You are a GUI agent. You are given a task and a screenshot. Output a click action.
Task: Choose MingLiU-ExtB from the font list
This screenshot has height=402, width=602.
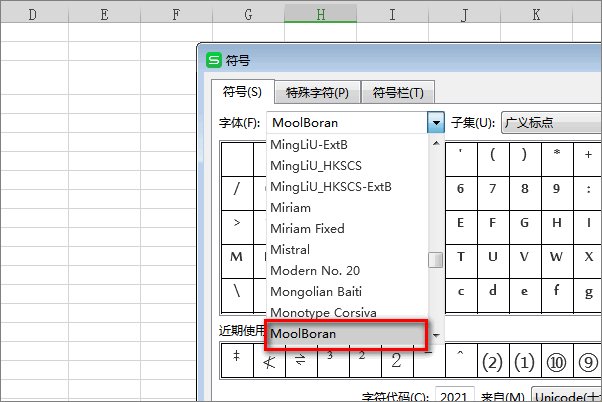(347, 145)
